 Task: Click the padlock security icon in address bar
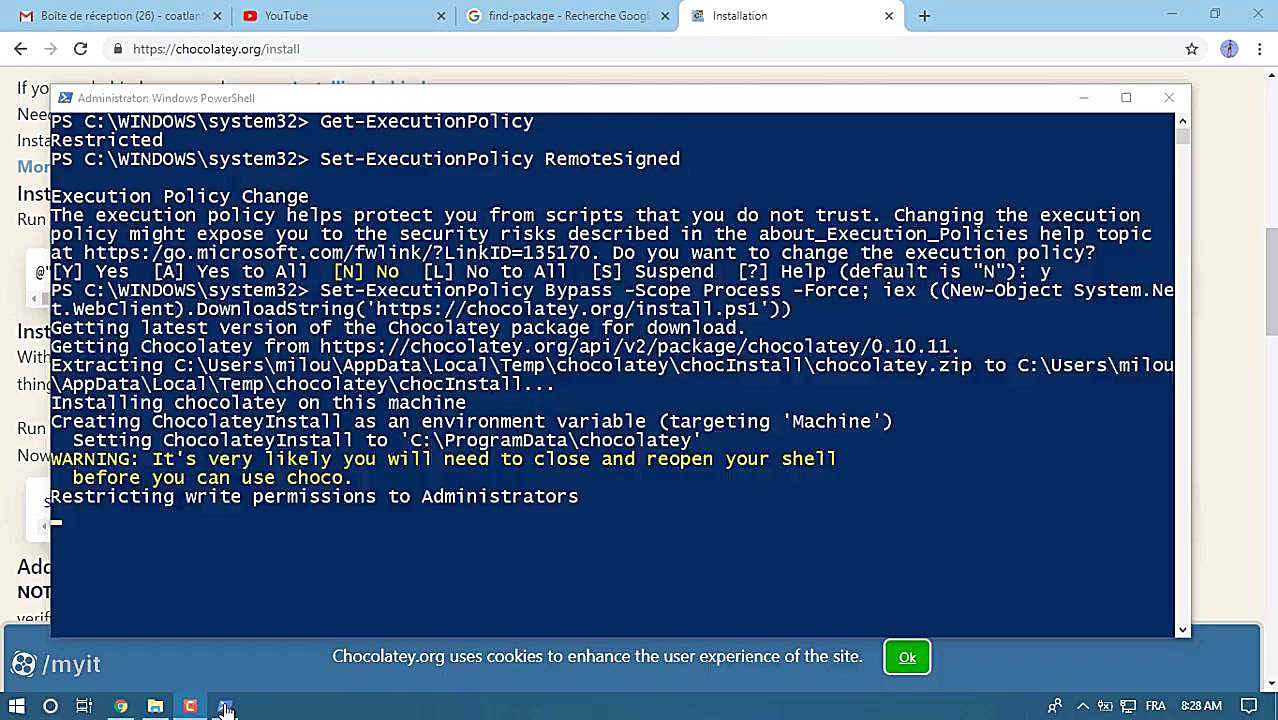(118, 48)
